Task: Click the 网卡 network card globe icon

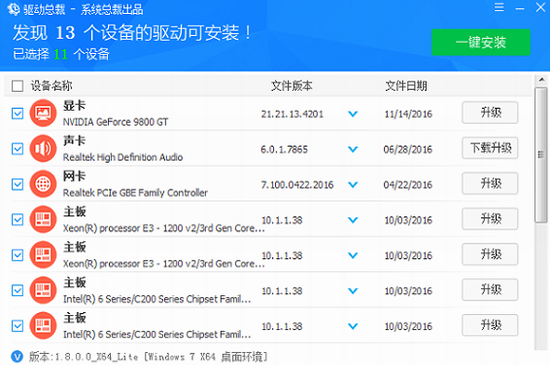Action: coord(43,184)
